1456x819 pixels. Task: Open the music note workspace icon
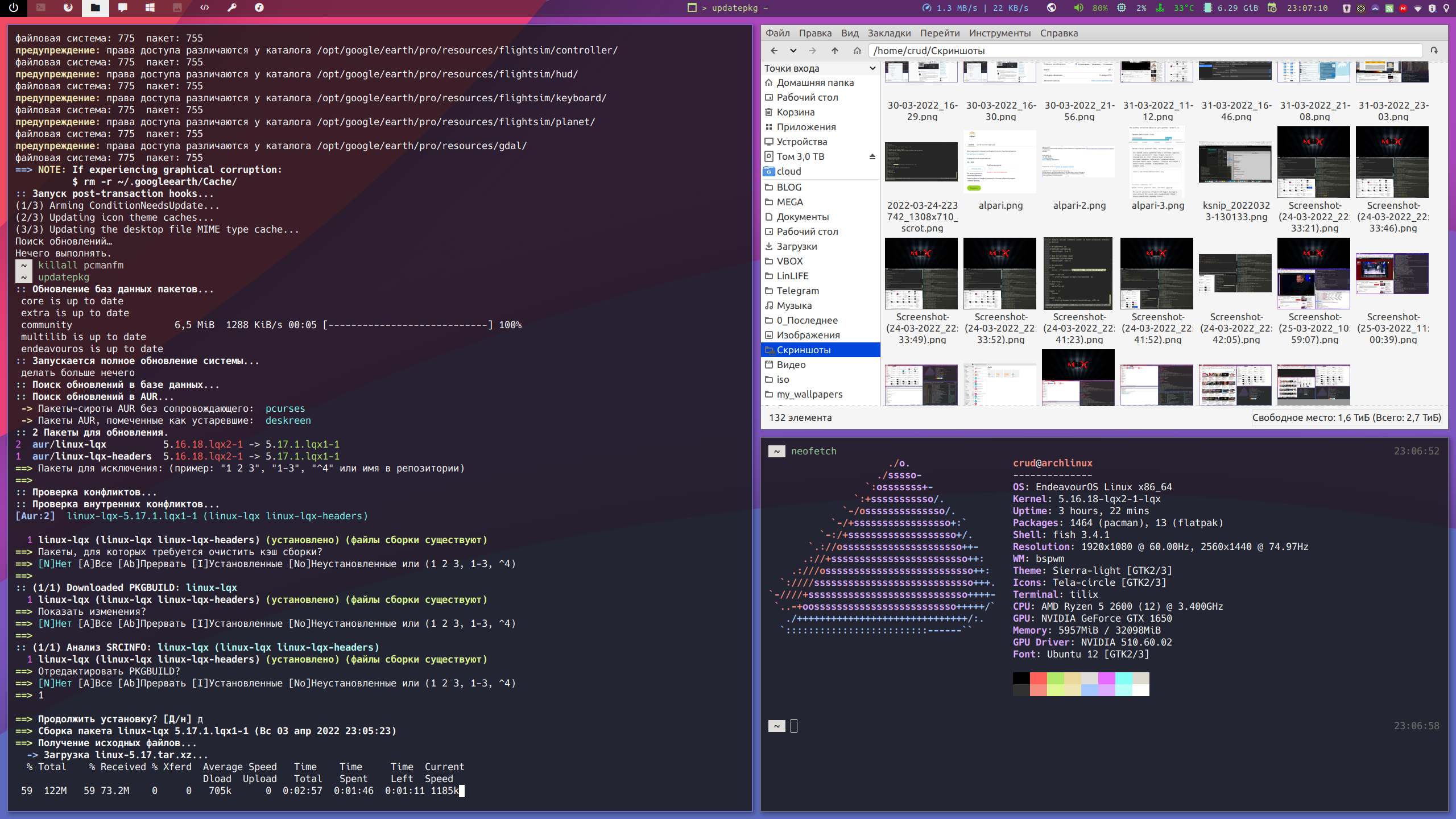point(259,7)
